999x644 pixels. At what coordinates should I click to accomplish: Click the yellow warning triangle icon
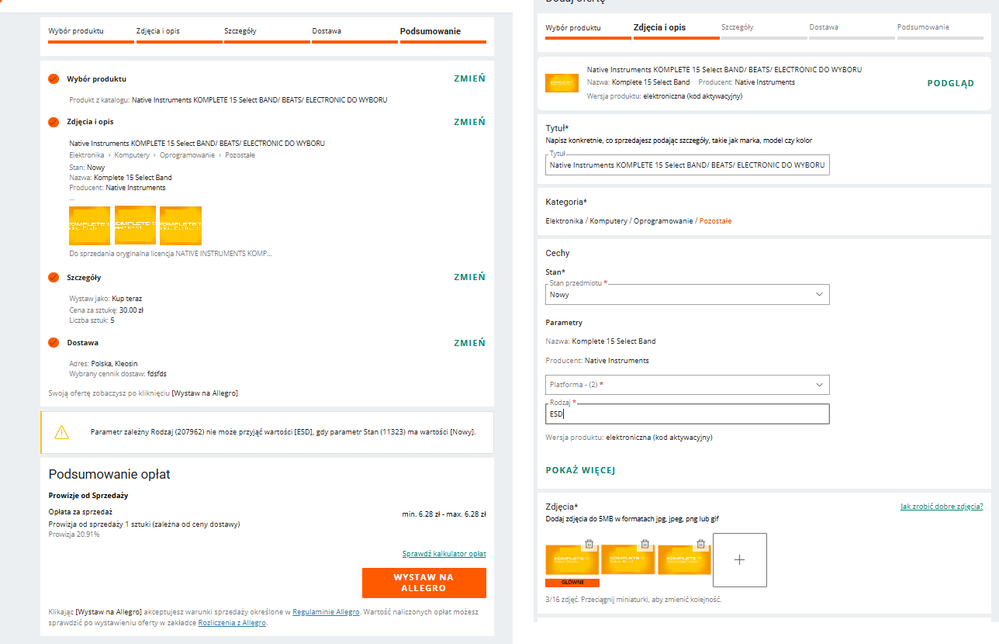coord(62,433)
